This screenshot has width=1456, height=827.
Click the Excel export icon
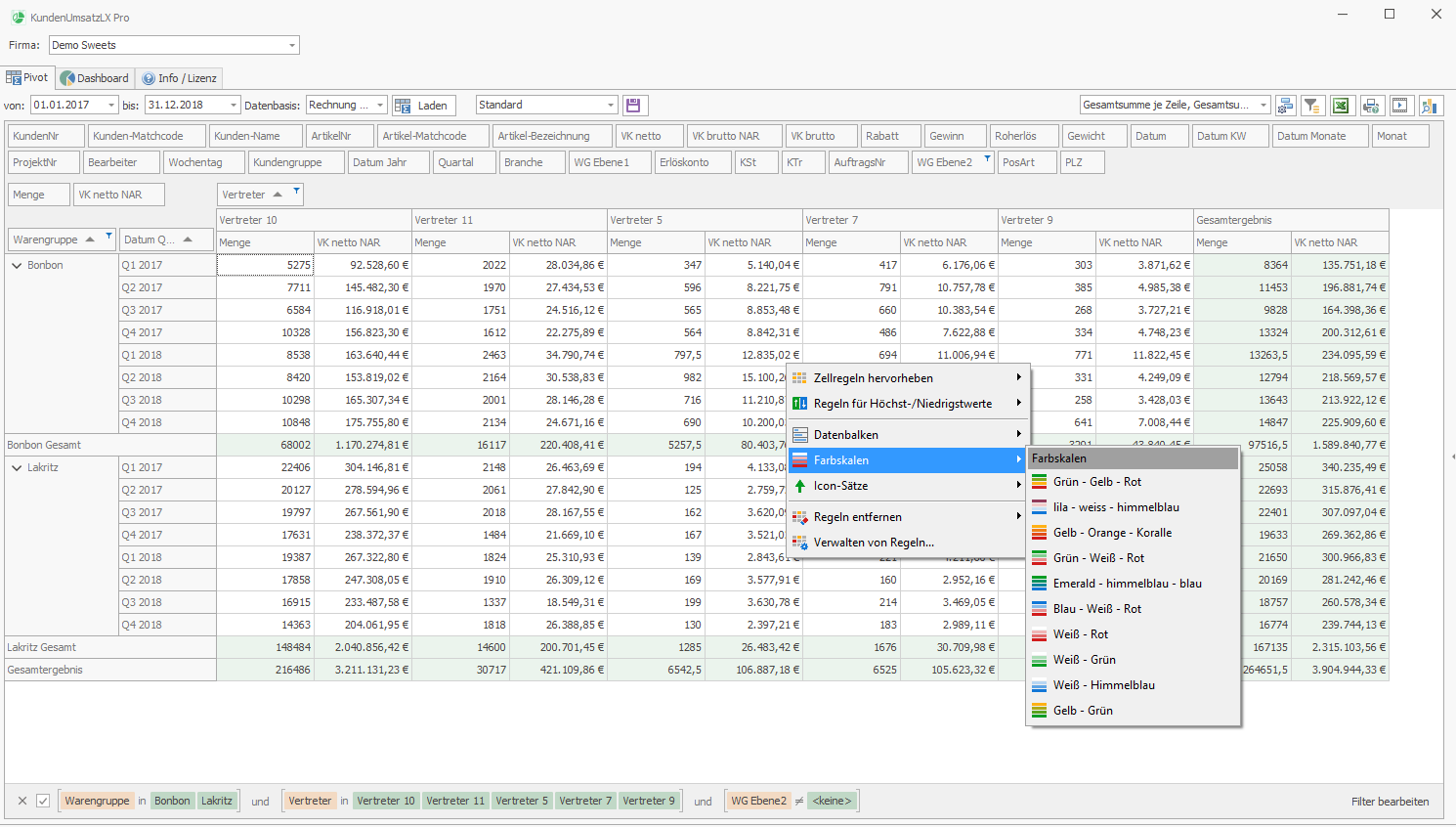(1342, 106)
